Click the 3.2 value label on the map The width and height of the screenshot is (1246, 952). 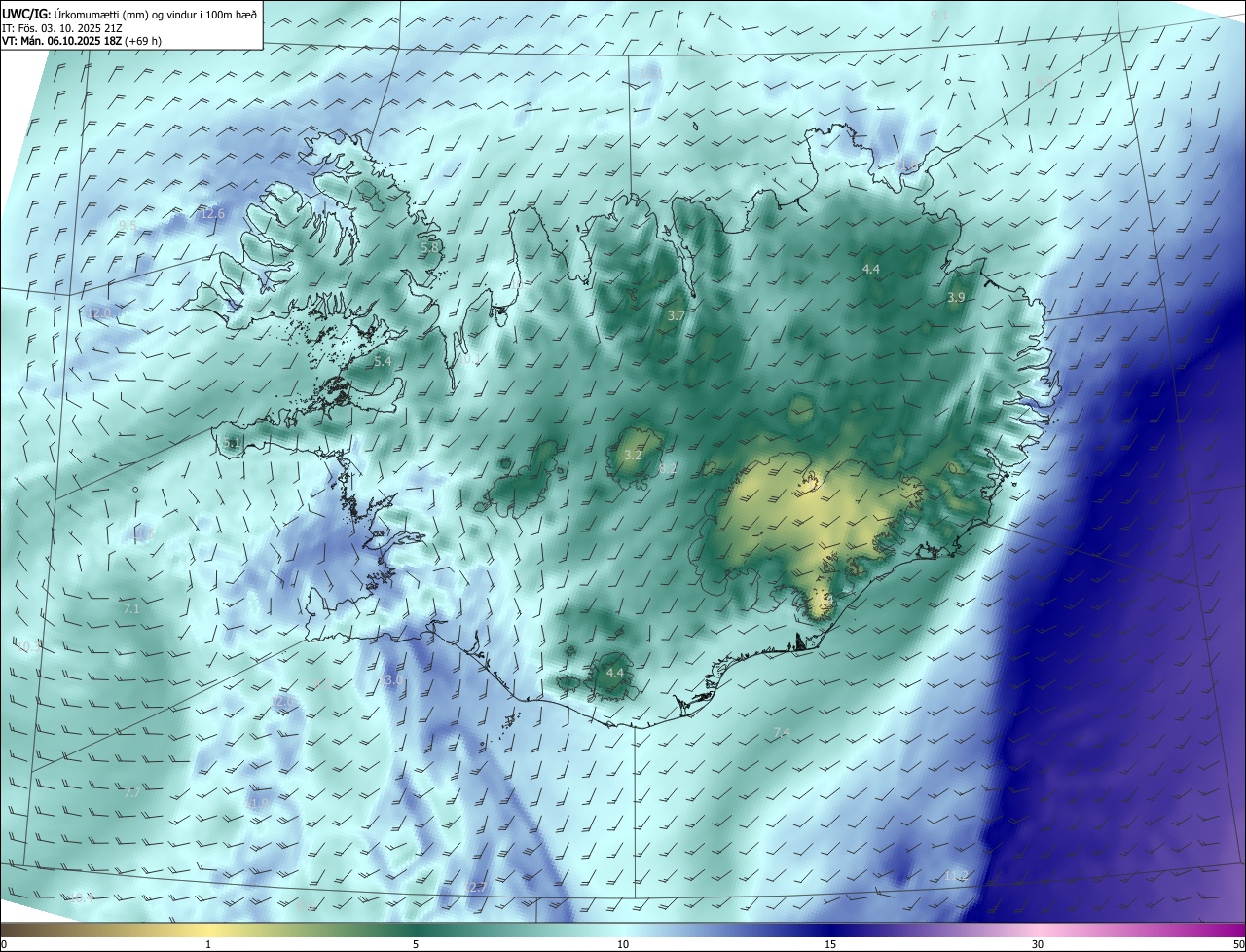tap(633, 456)
